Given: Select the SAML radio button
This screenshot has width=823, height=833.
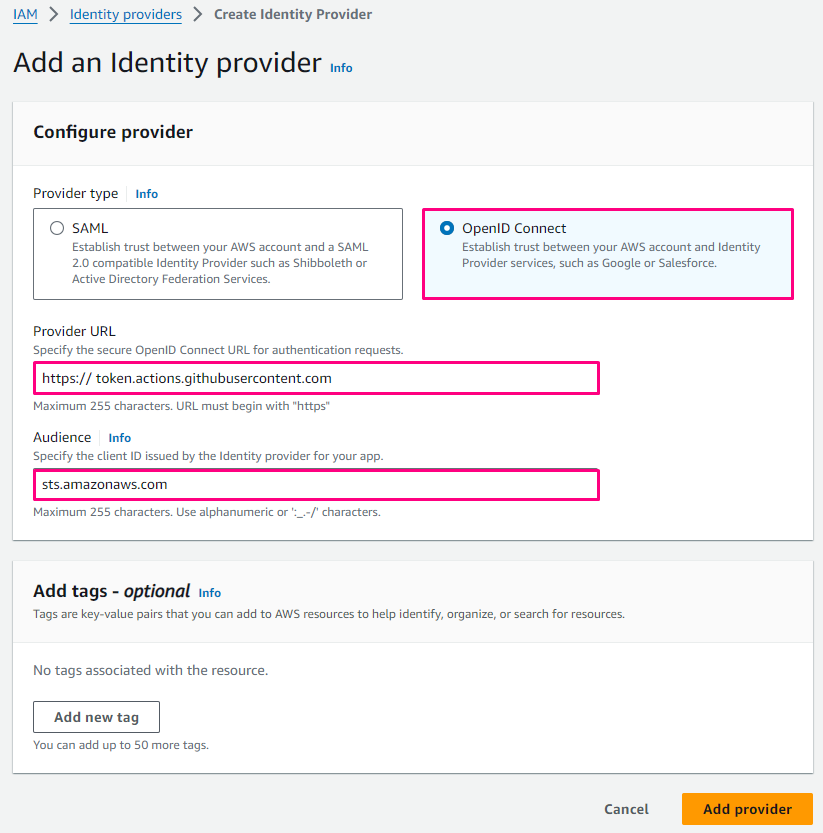Looking at the screenshot, I should [x=57, y=228].
